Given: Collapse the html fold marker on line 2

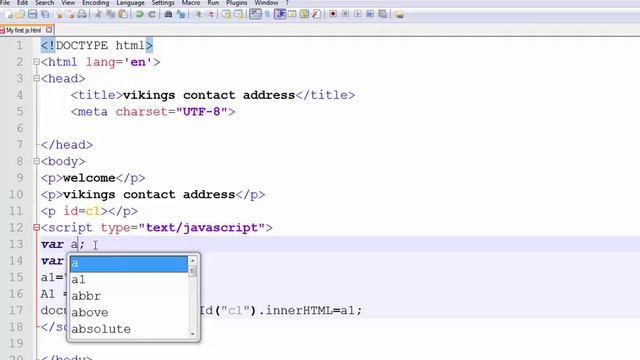Looking at the screenshot, I should (x=36, y=62).
